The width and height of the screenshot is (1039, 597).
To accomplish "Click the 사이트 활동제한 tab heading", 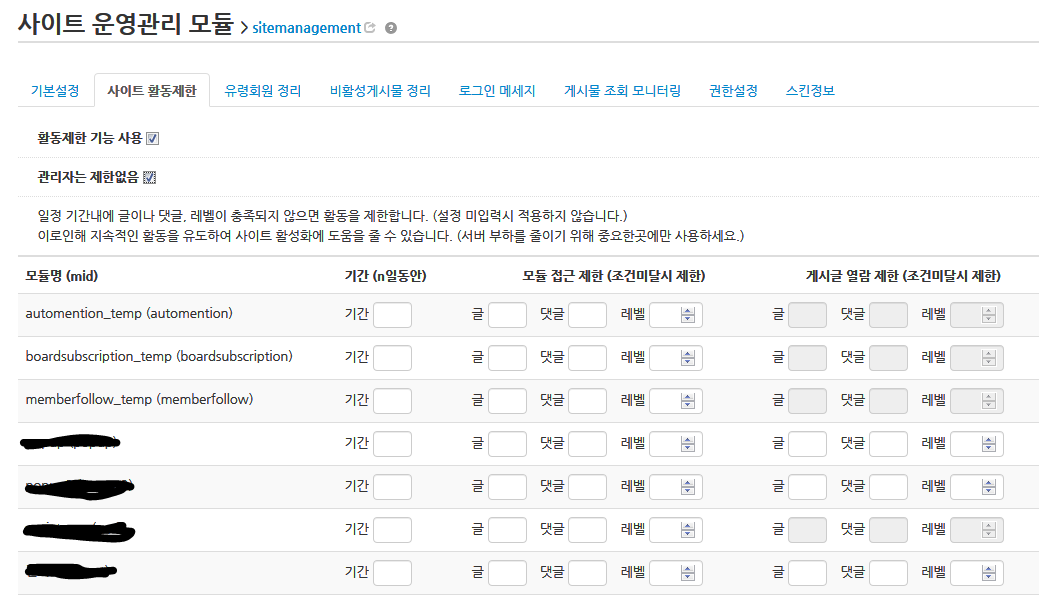I will click(152, 89).
